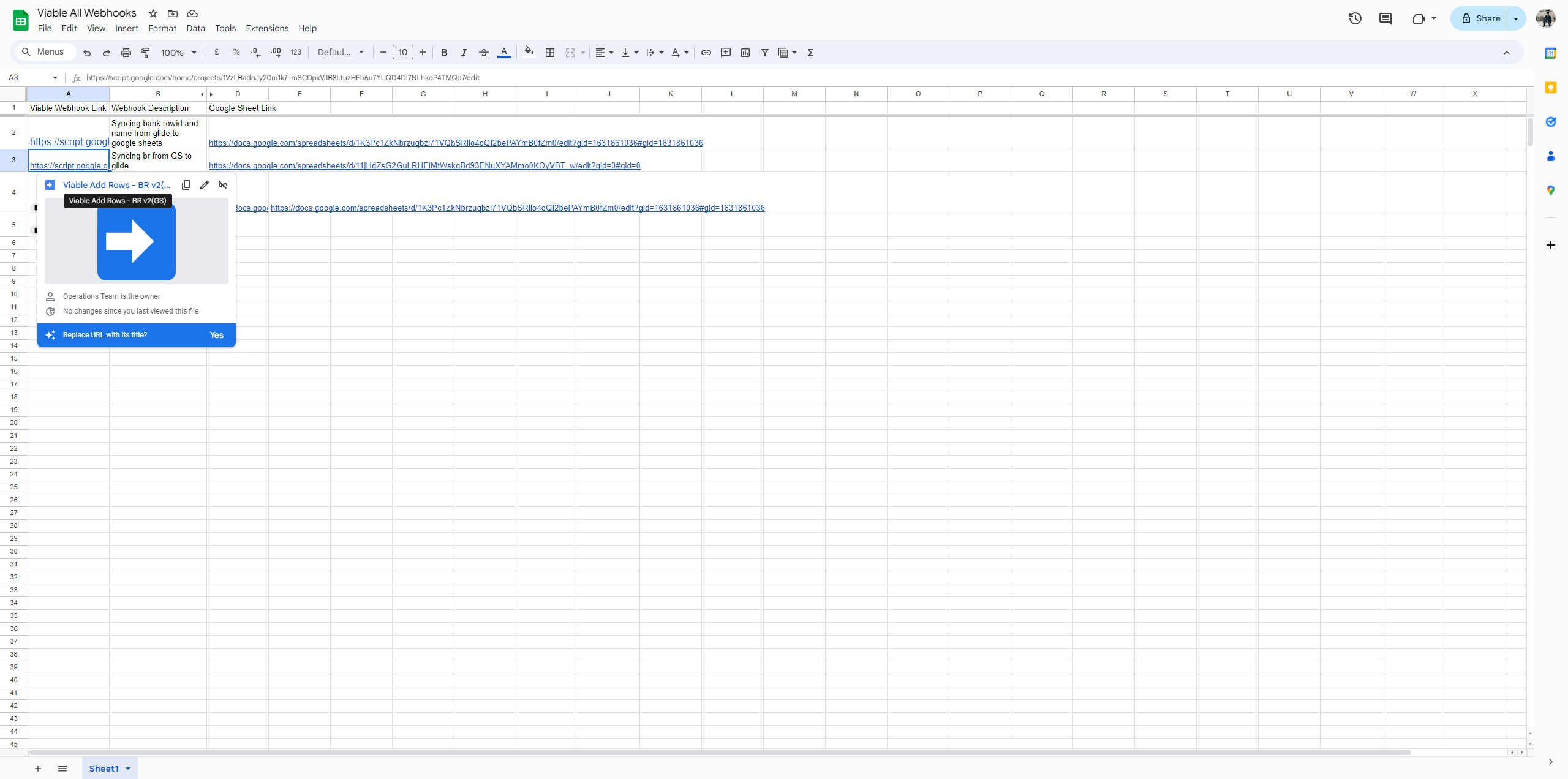The width and height of the screenshot is (1568, 779).
Task: Undo the last action
Action: [x=87, y=53]
